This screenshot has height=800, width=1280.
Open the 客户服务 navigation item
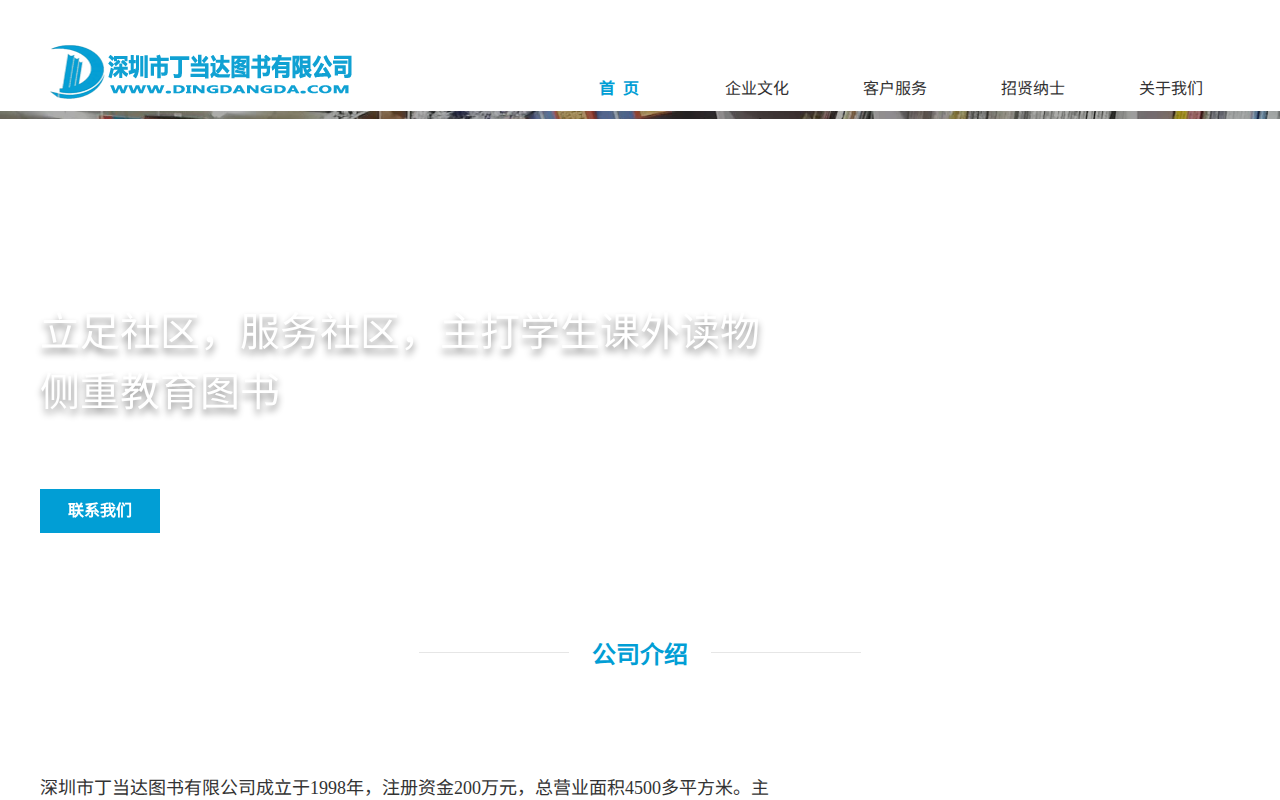tap(895, 88)
